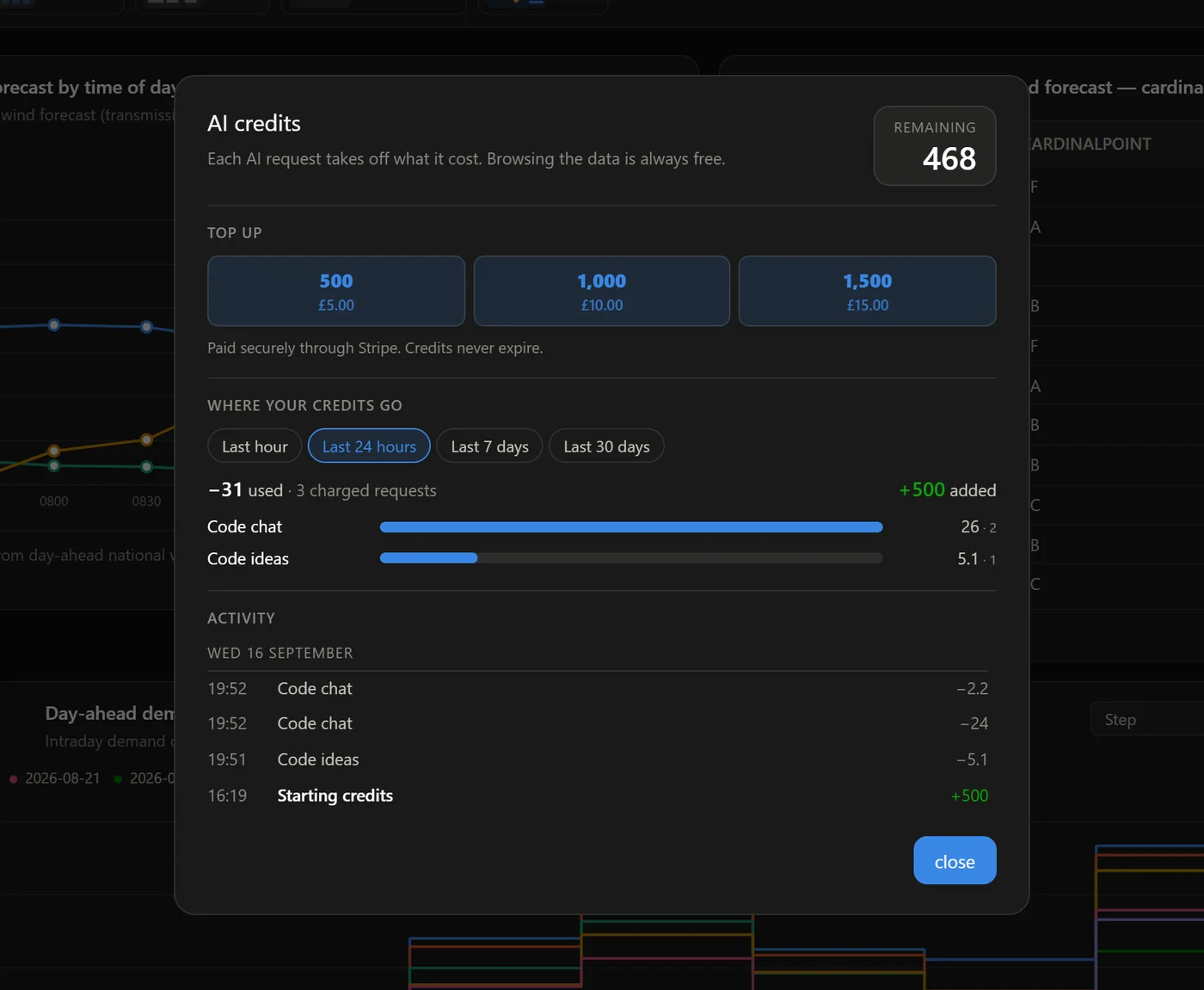Select the Last 24 hours filter
The width and height of the screenshot is (1204, 990).
(x=369, y=446)
